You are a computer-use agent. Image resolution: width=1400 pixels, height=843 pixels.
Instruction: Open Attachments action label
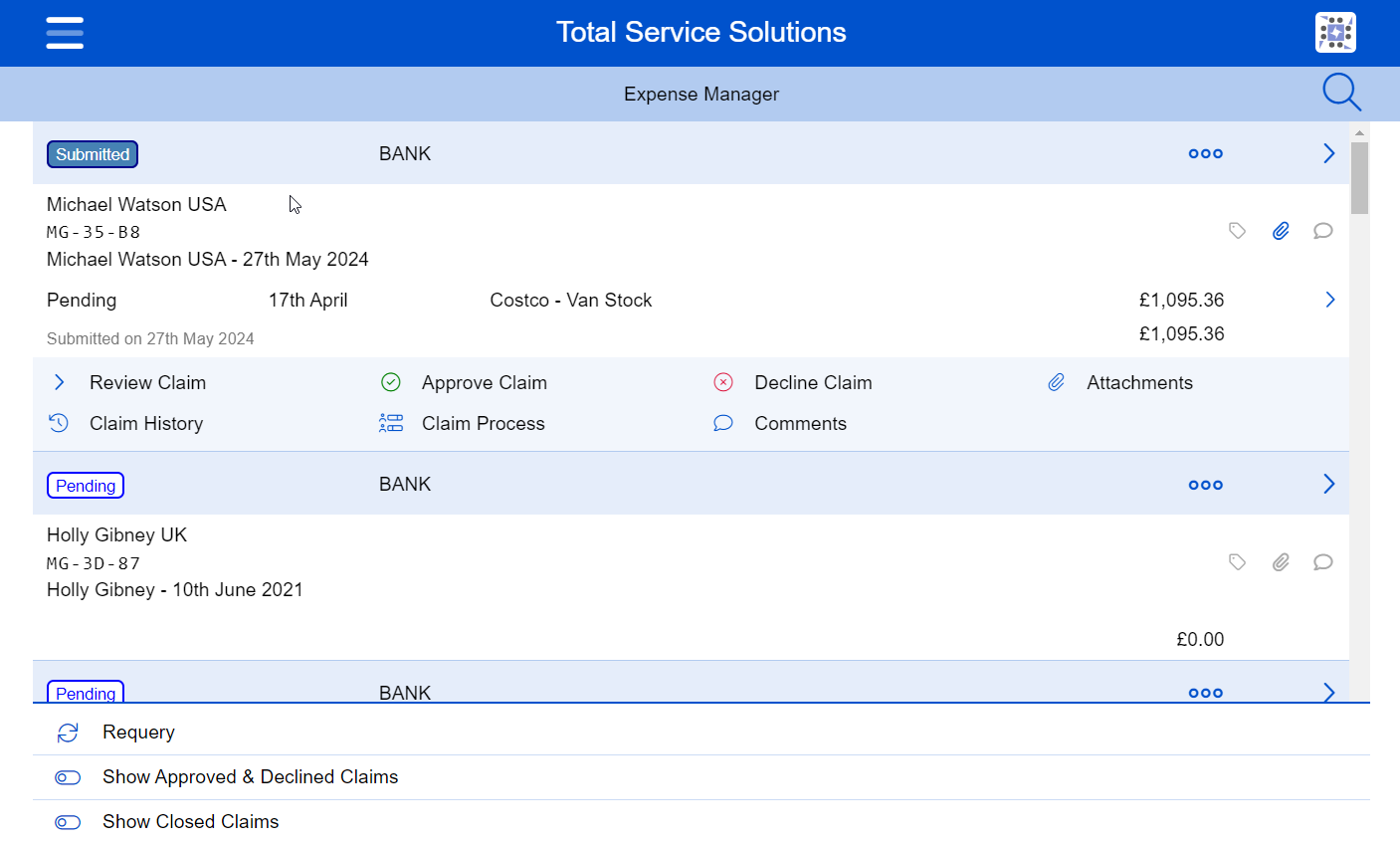point(1140,382)
